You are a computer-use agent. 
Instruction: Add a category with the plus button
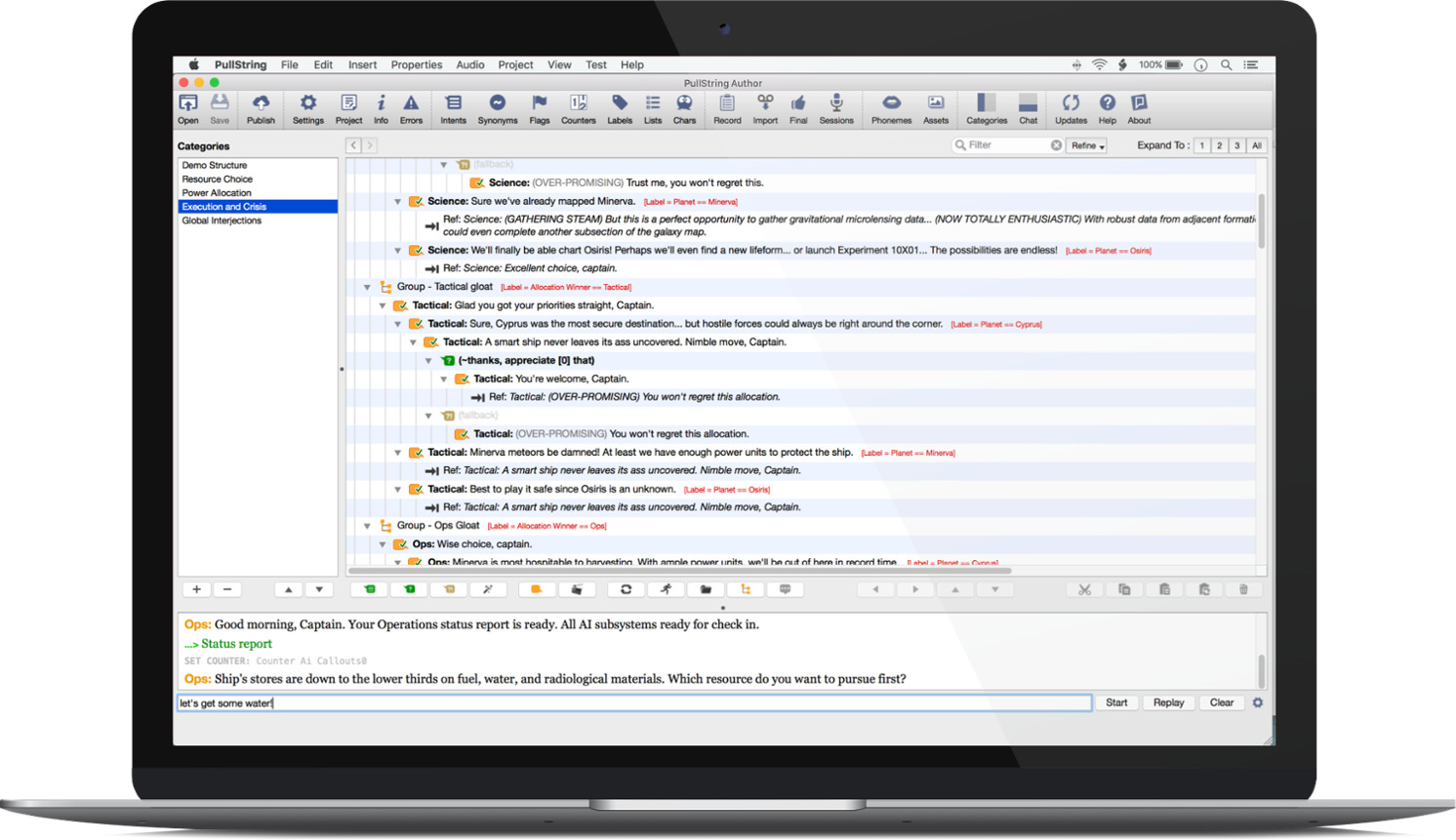tap(196, 589)
